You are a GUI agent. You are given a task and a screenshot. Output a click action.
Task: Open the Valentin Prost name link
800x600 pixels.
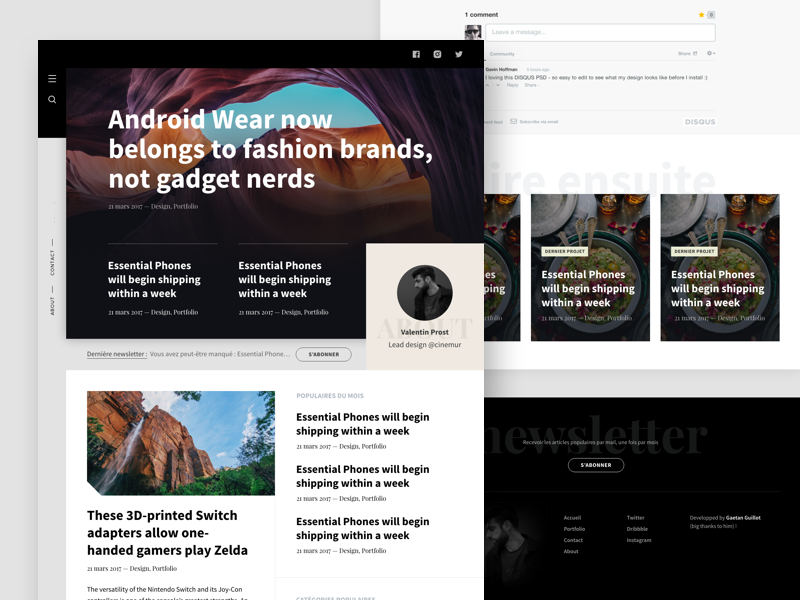click(x=424, y=332)
